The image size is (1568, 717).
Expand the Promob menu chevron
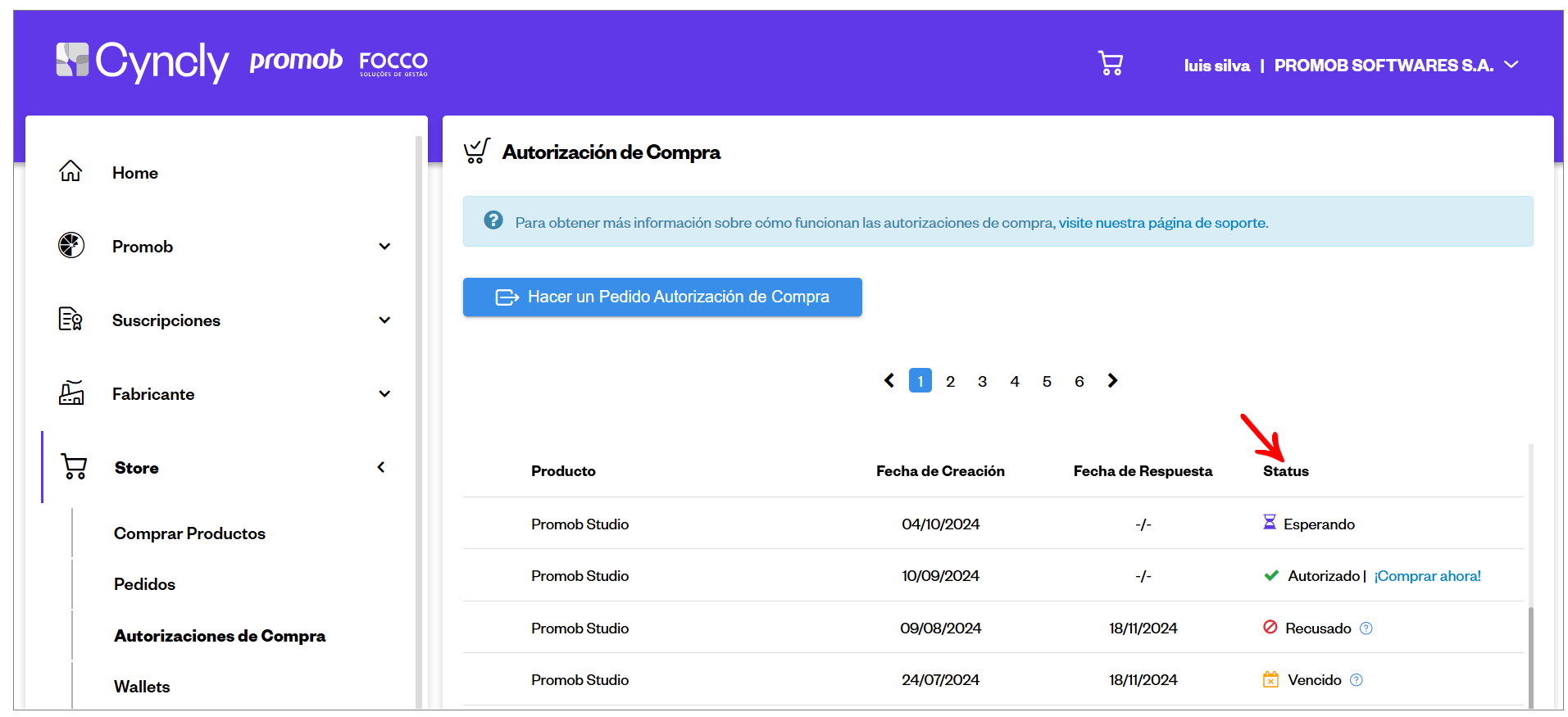click(x=384, y=247)
